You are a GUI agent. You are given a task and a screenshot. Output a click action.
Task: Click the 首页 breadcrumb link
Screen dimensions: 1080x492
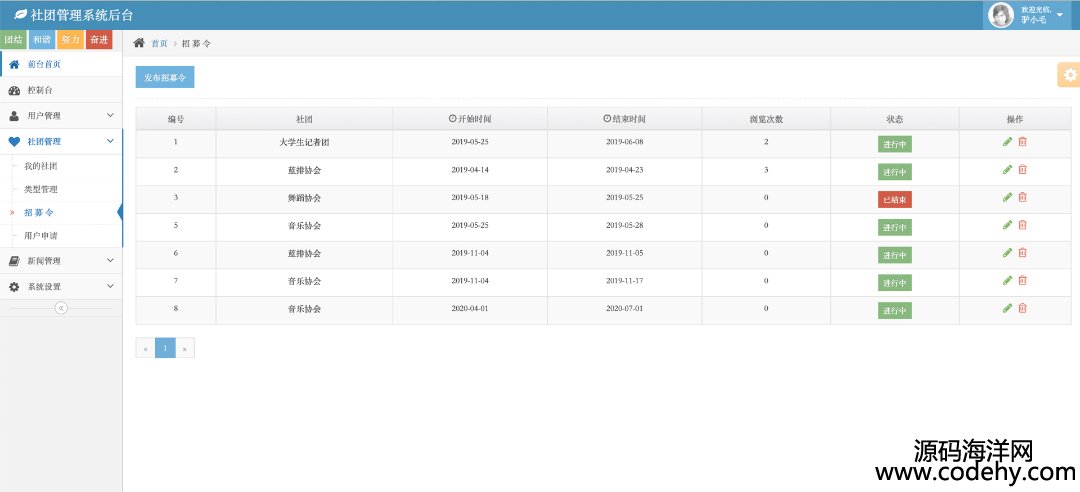[159, 44]
